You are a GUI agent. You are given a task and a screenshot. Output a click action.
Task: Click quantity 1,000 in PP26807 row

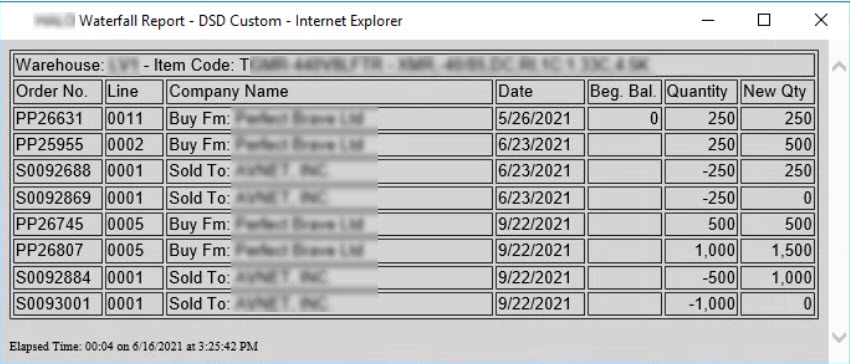[x=701, y=251]
